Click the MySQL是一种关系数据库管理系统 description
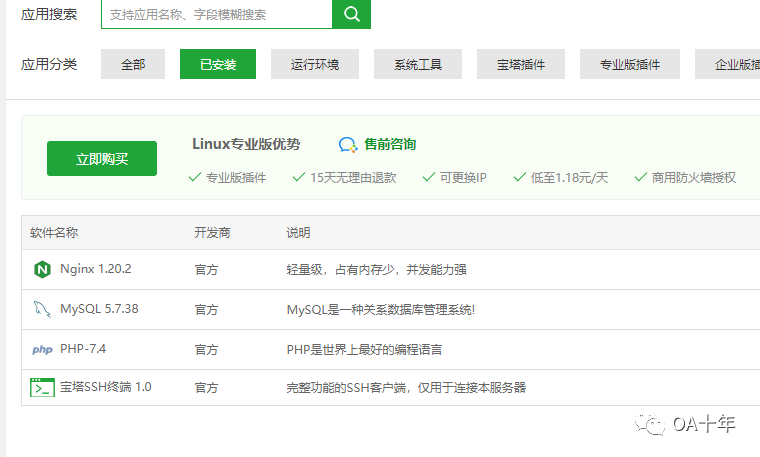Image resolution: width=760 pixels, height=457 pixels. point(381,310)
